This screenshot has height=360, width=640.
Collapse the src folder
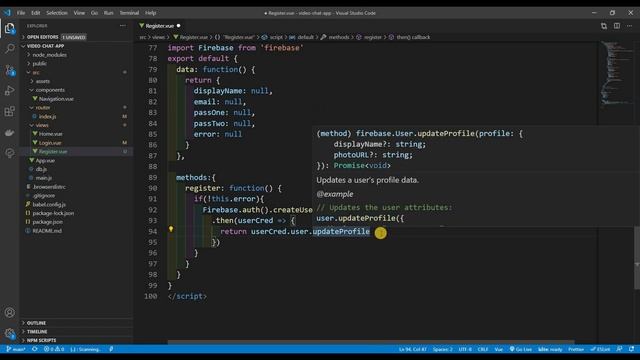click(x=76, y=73)
